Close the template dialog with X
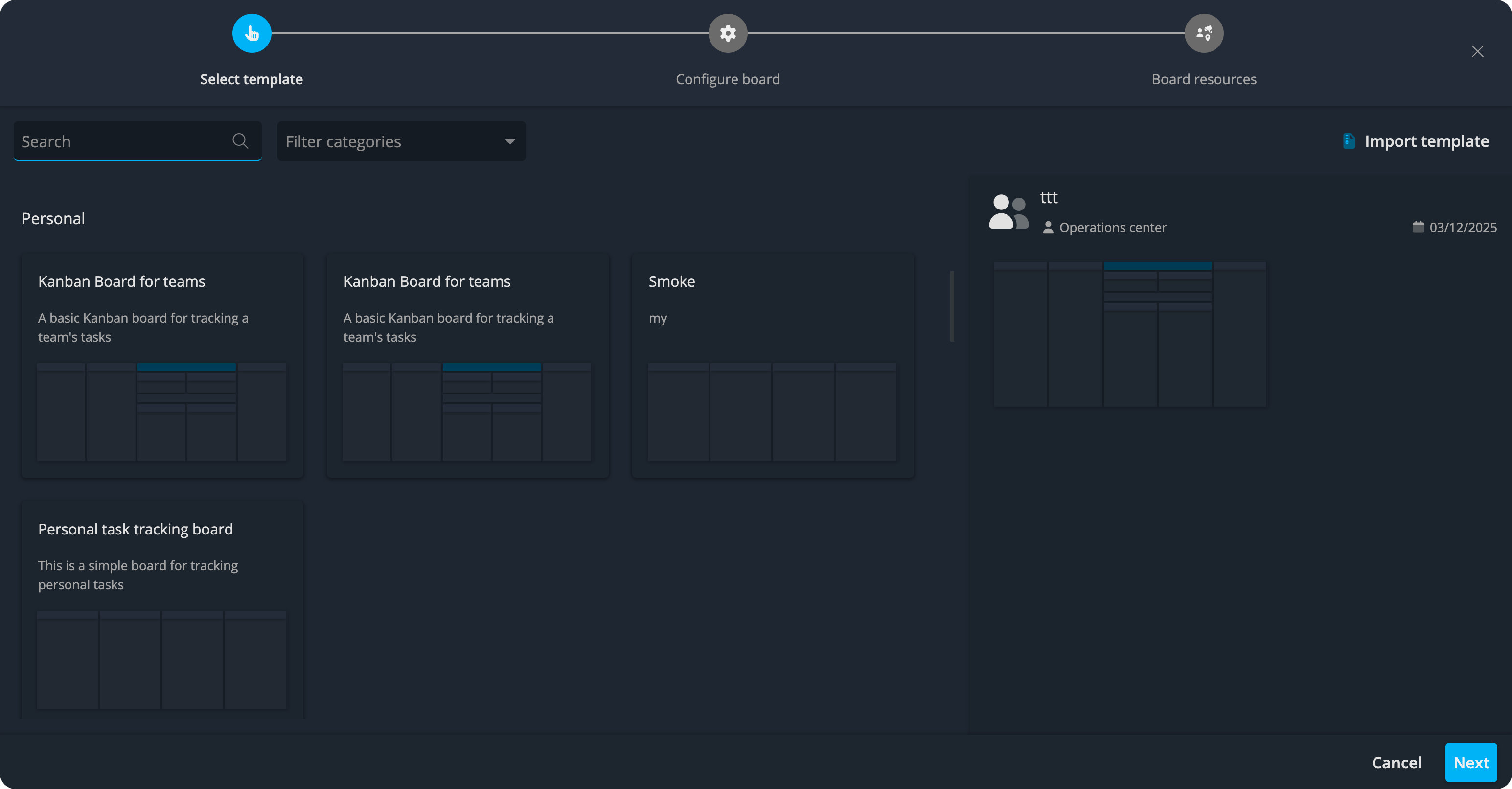This screenshot has width=1512, height=789. (x=1477, y=52)
